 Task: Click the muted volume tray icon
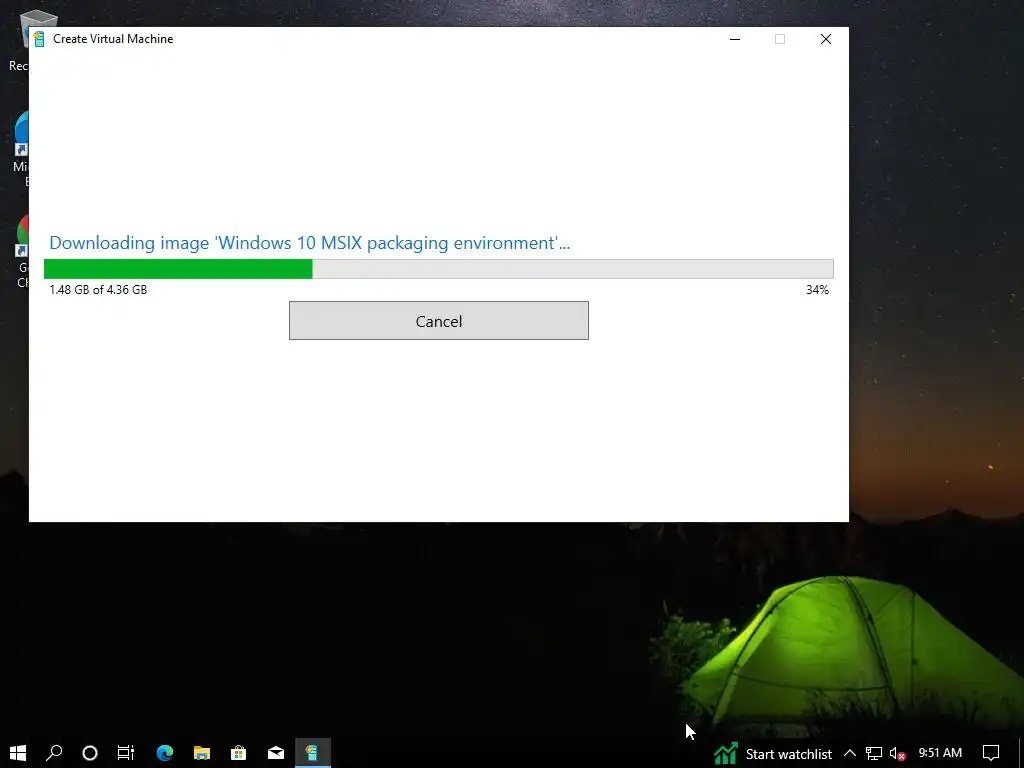(x=898, y=754)
